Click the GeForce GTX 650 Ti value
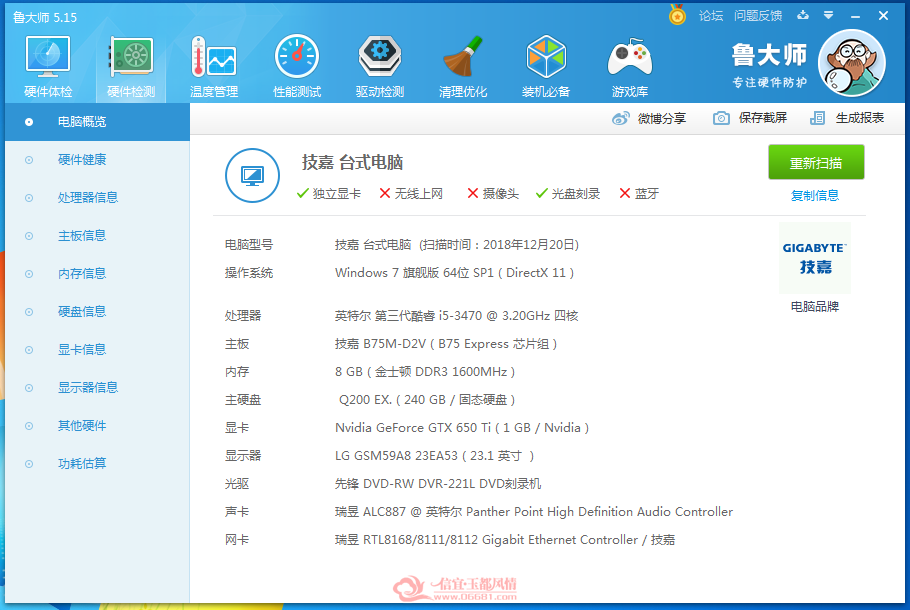The image size is (910, 610). [462, 428]
